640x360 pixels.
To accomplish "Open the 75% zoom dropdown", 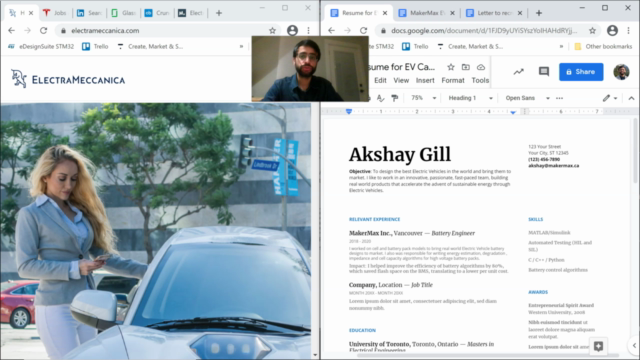I will (x=423, y=98).
